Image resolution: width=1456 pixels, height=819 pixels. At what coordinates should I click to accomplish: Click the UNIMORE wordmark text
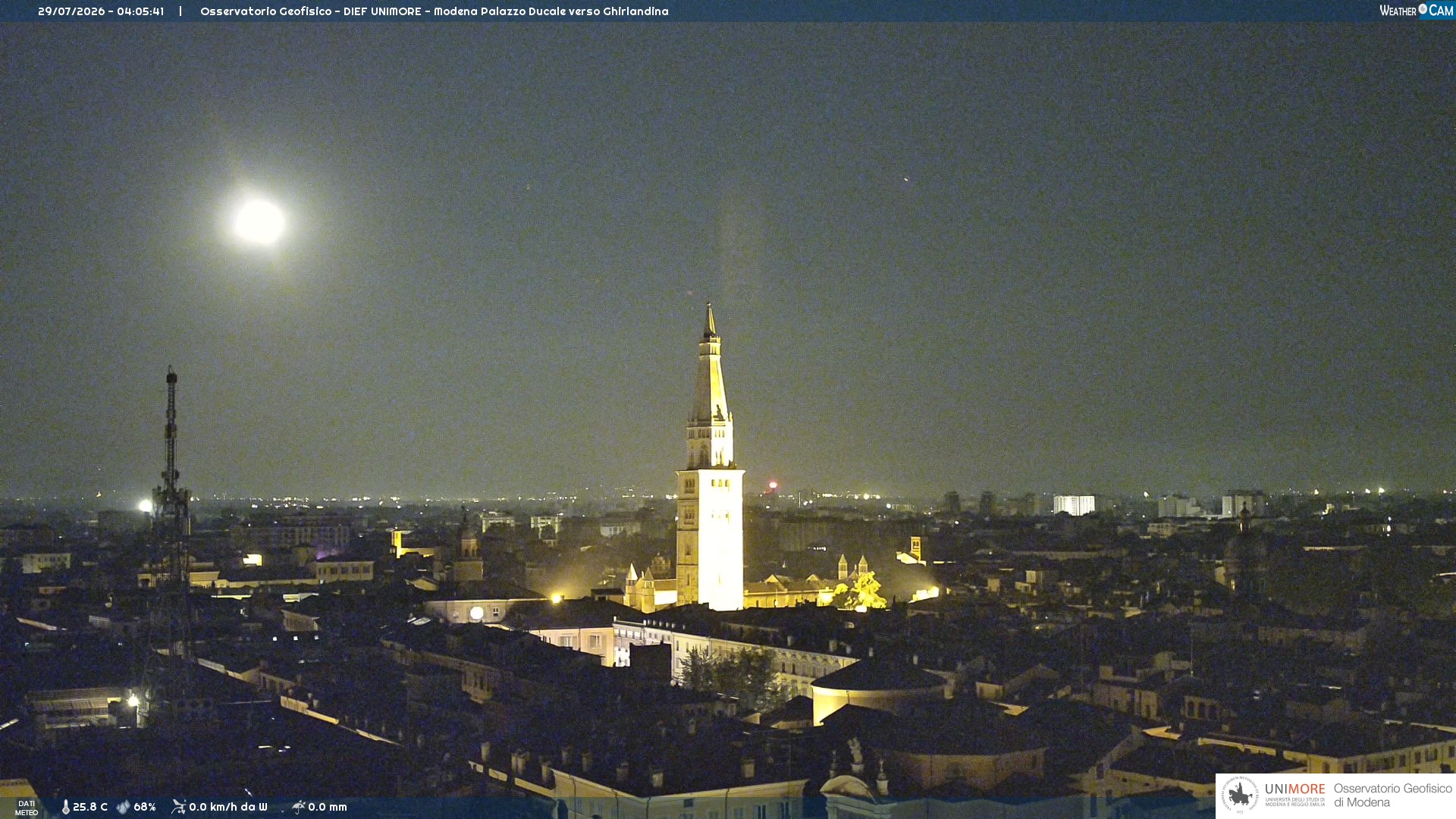tap(1294, 789)
